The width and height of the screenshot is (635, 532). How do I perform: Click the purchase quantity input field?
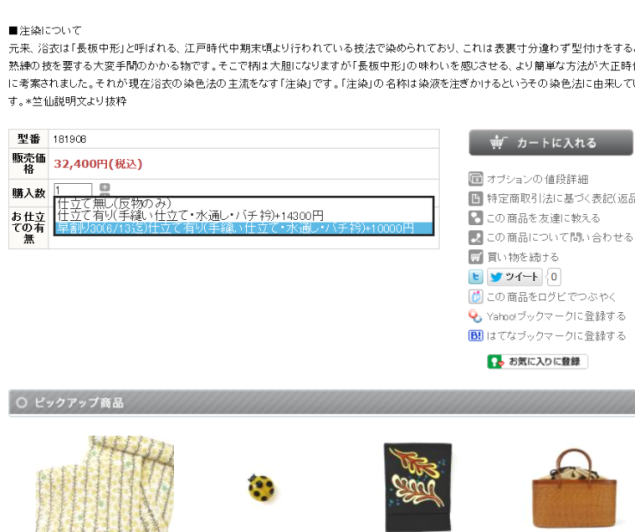[x=73, y=189]
